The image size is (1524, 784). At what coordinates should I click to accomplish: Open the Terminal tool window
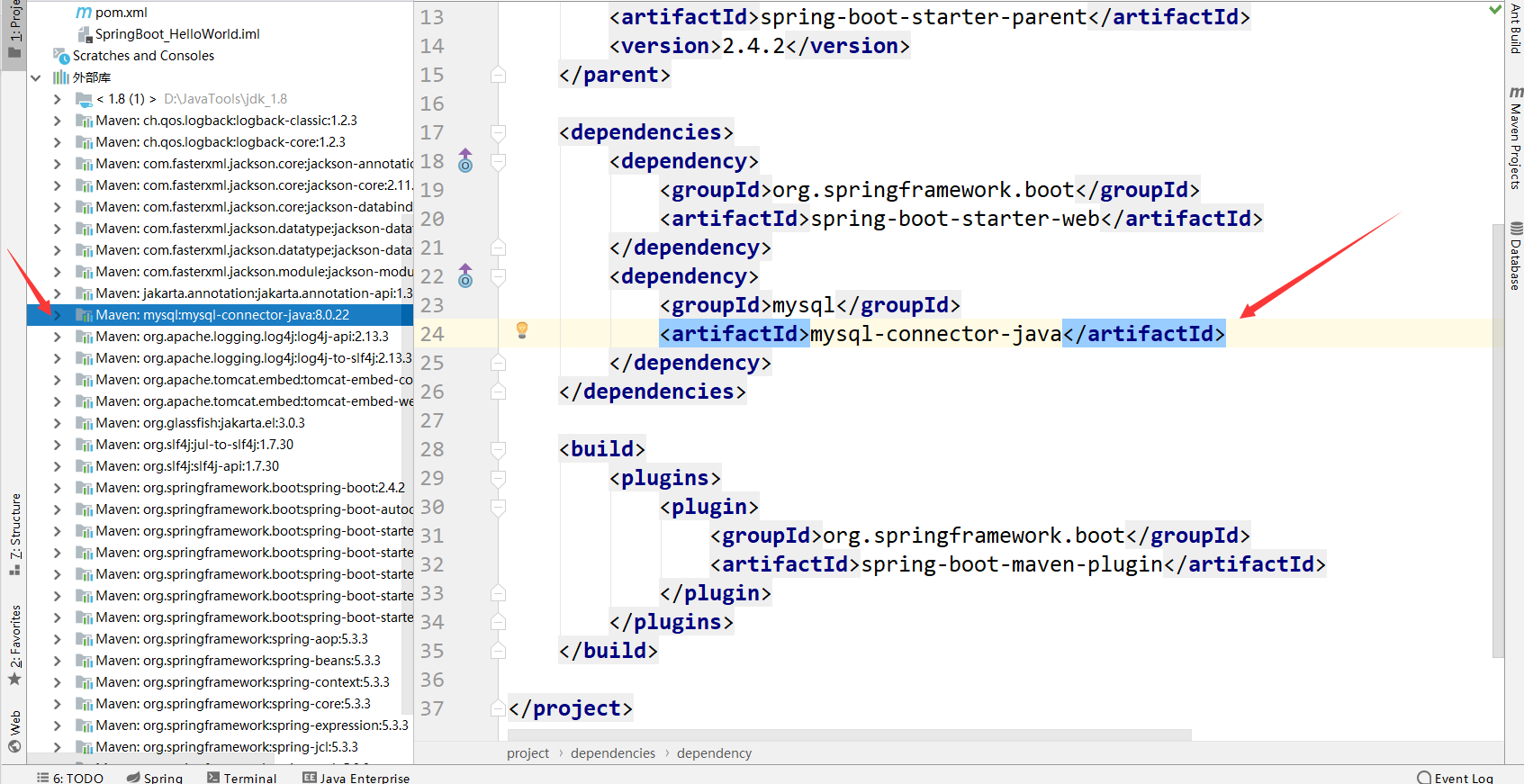[241, 777]
